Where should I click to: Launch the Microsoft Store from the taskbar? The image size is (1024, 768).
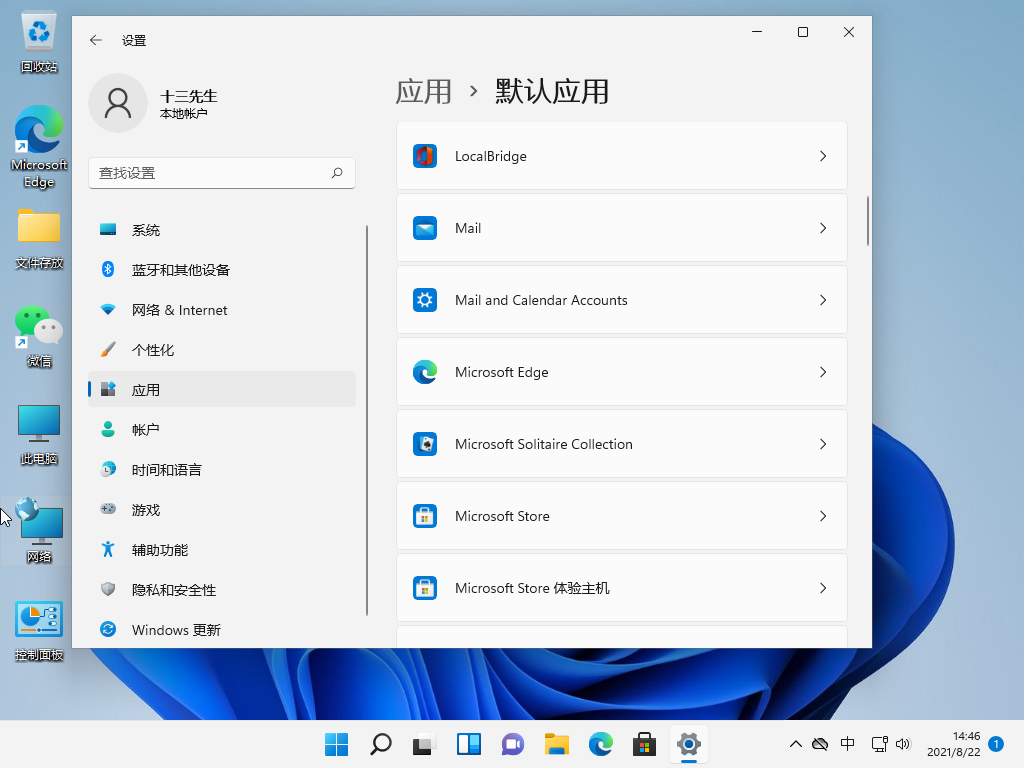point(644,744)
